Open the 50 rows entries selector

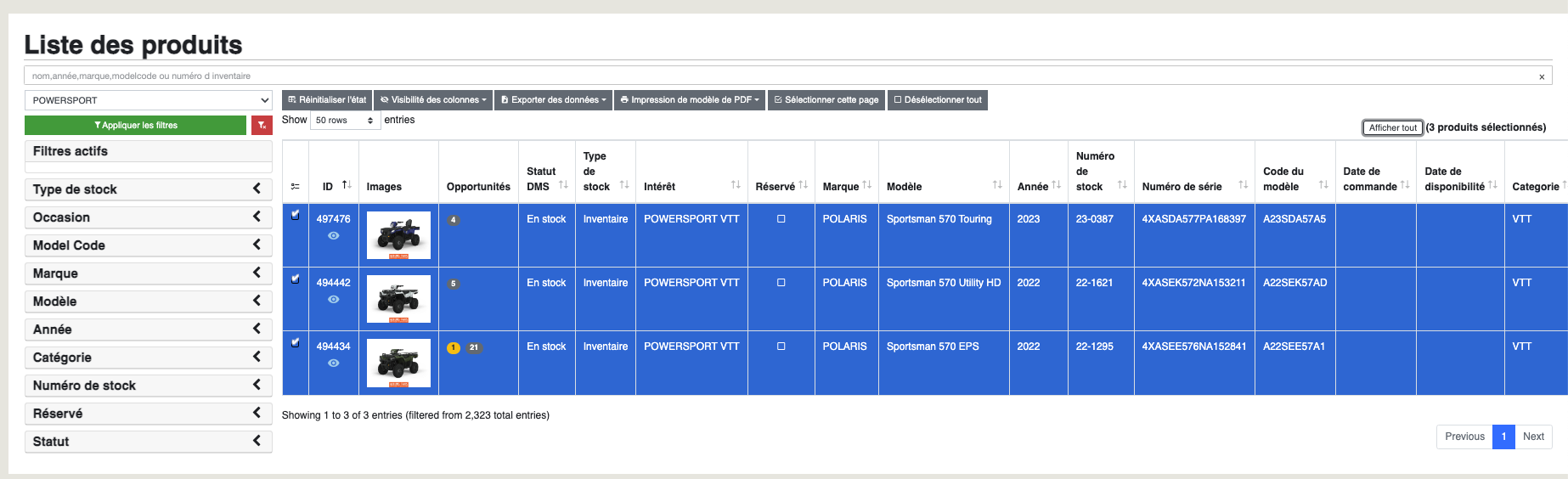coord(345,121)
